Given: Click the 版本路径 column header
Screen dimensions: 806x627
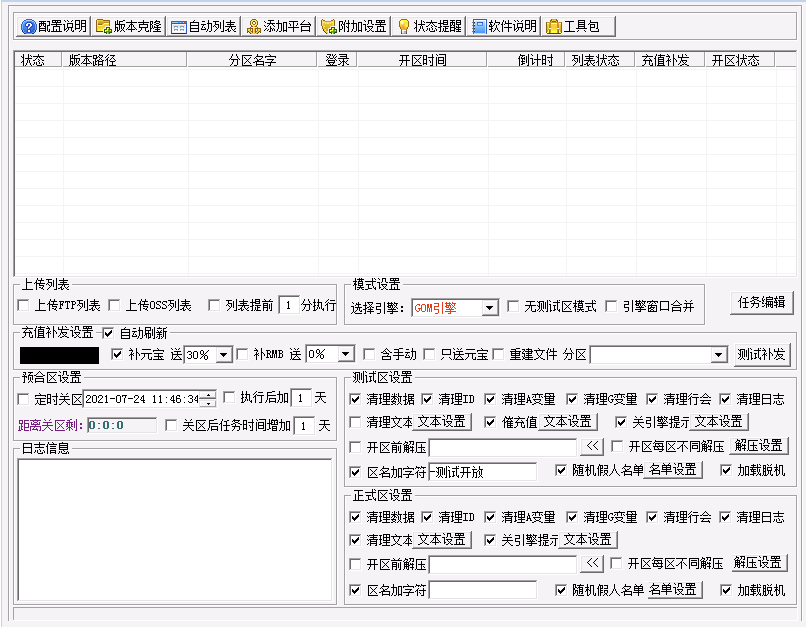Looking at the screenshot, I should pos(124,60).
